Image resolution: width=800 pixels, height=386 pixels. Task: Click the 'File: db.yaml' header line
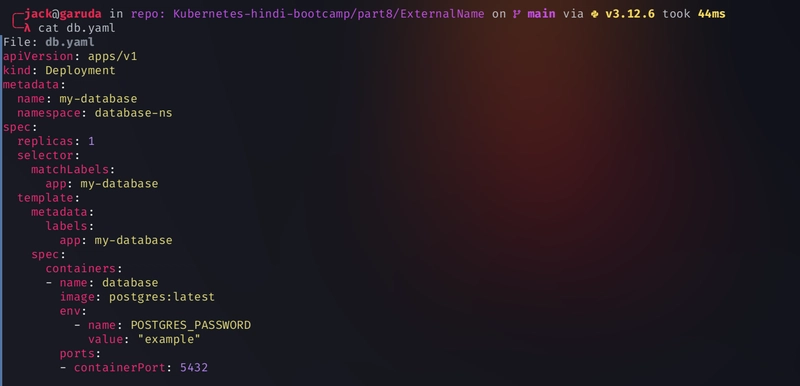[48, 42]
